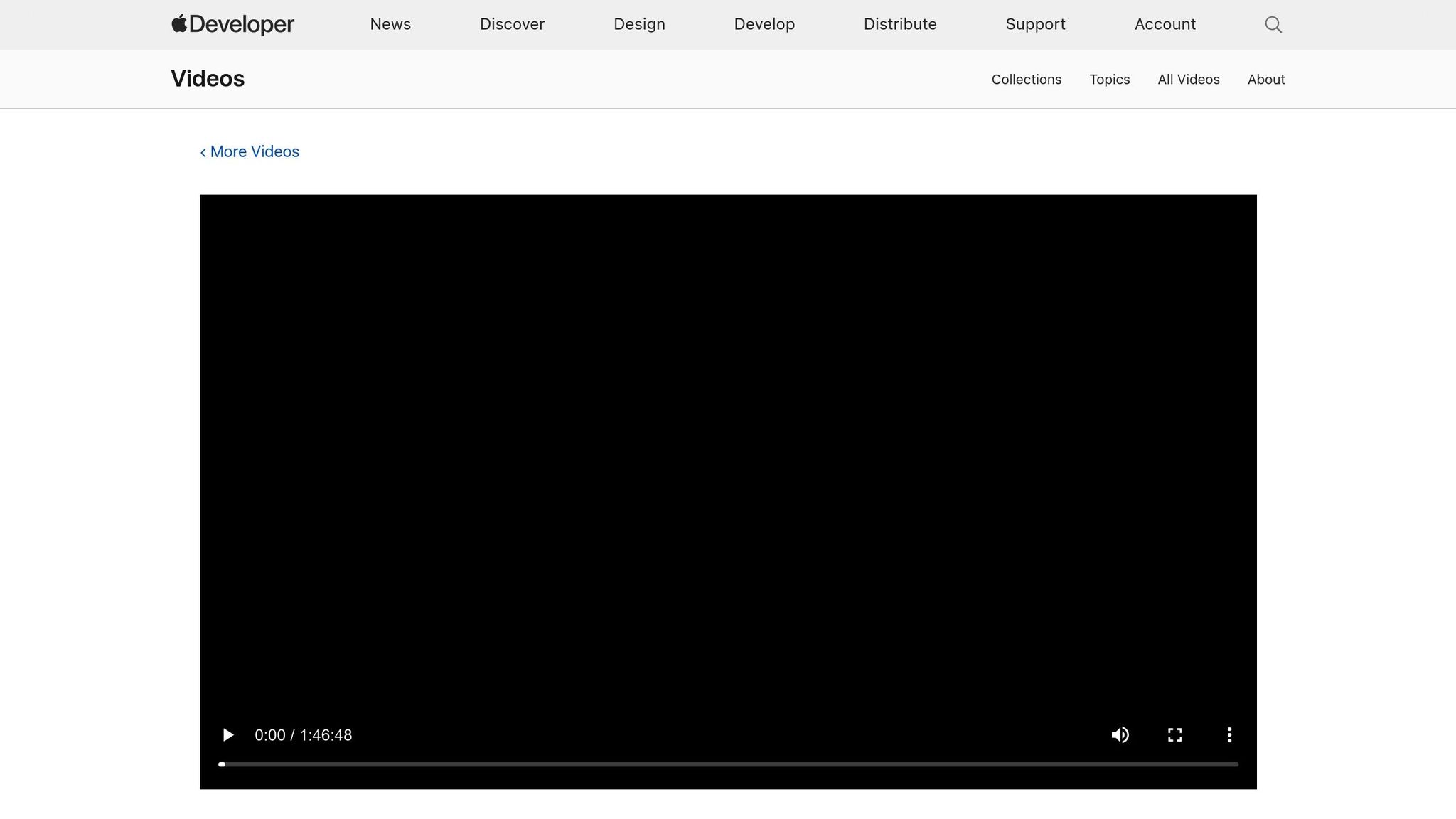Open the News menu item
The width and height of the screenshot is (1456, 819).
[x=390, y=24]
